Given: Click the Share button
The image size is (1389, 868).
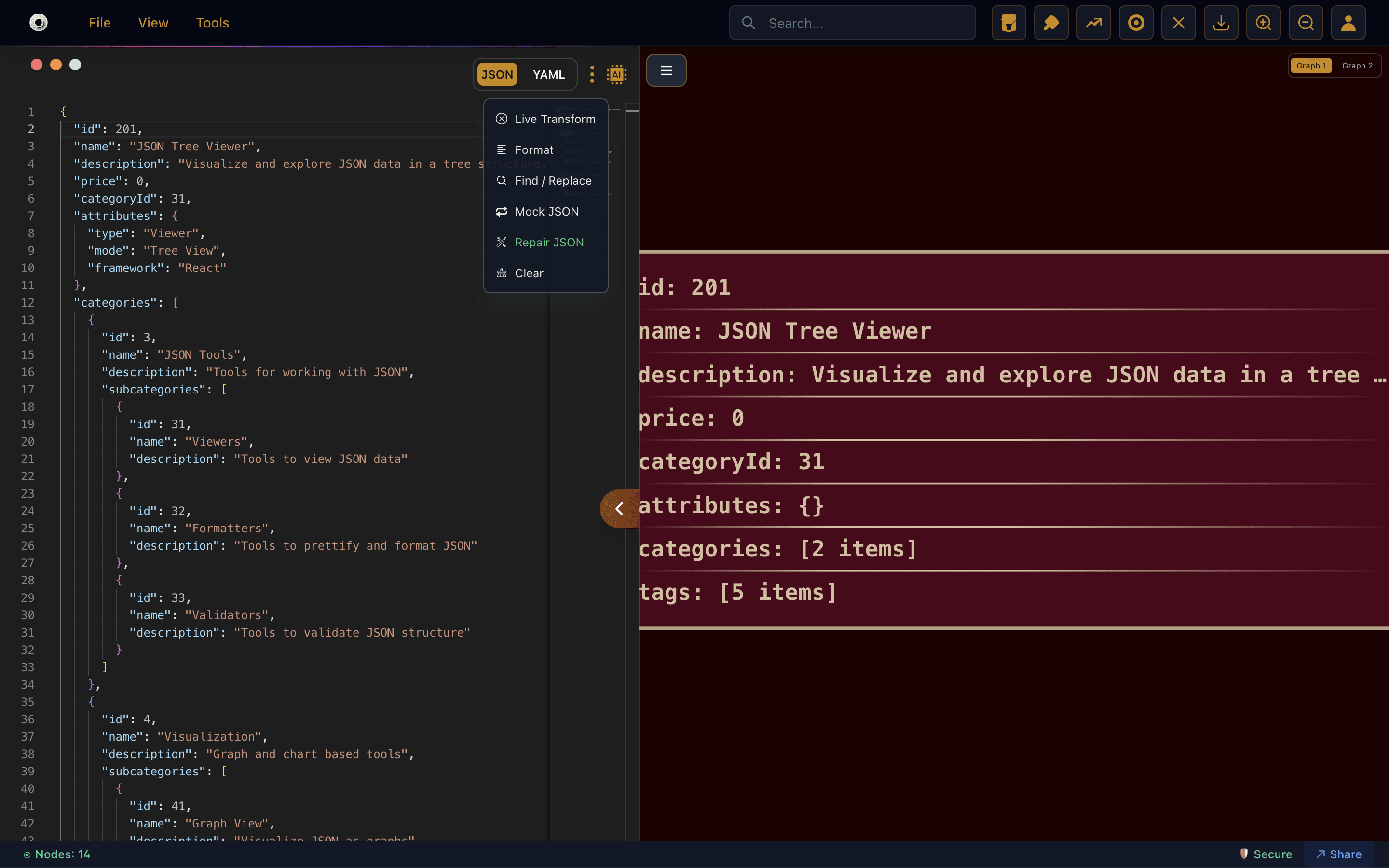Looking at the screenshot, I should tap(1338, 854).
